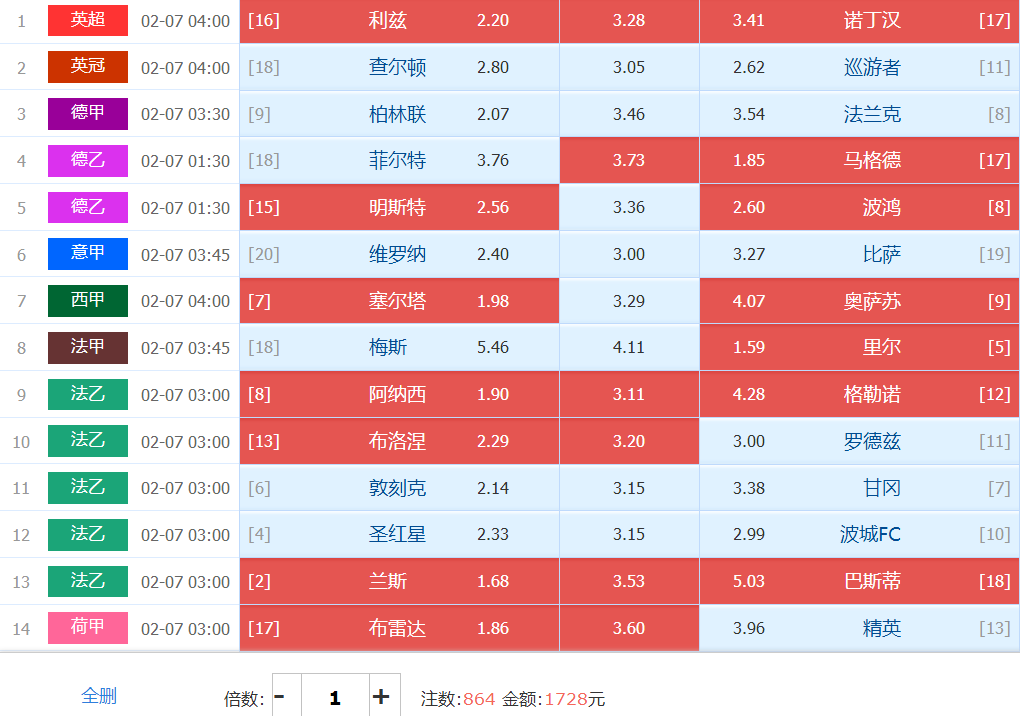This screenshot has width=1020, height=716.
Task: Increase the 倍数 multiplier with plus button
Action: pyautogui.click(x=381, y=697)
